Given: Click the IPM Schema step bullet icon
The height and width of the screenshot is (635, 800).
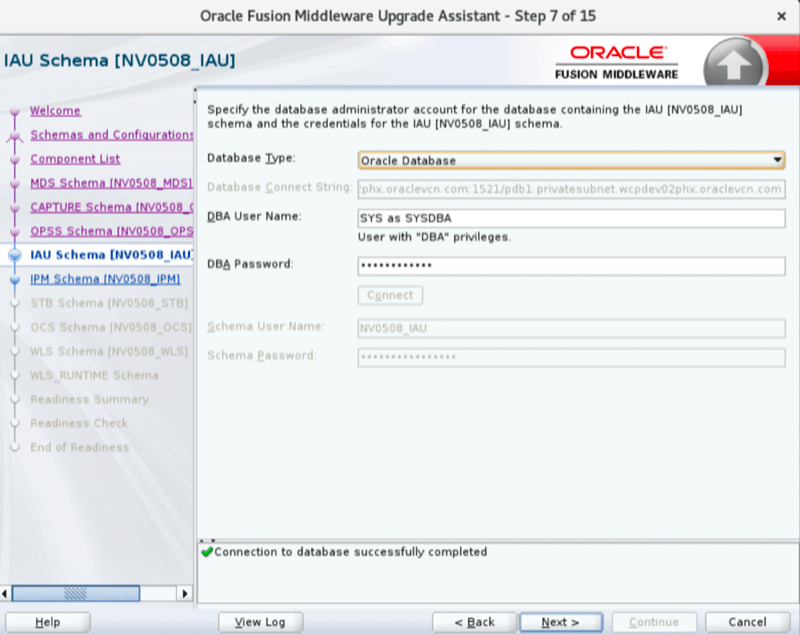Looking at the screenshot, I should pos(15,280).
